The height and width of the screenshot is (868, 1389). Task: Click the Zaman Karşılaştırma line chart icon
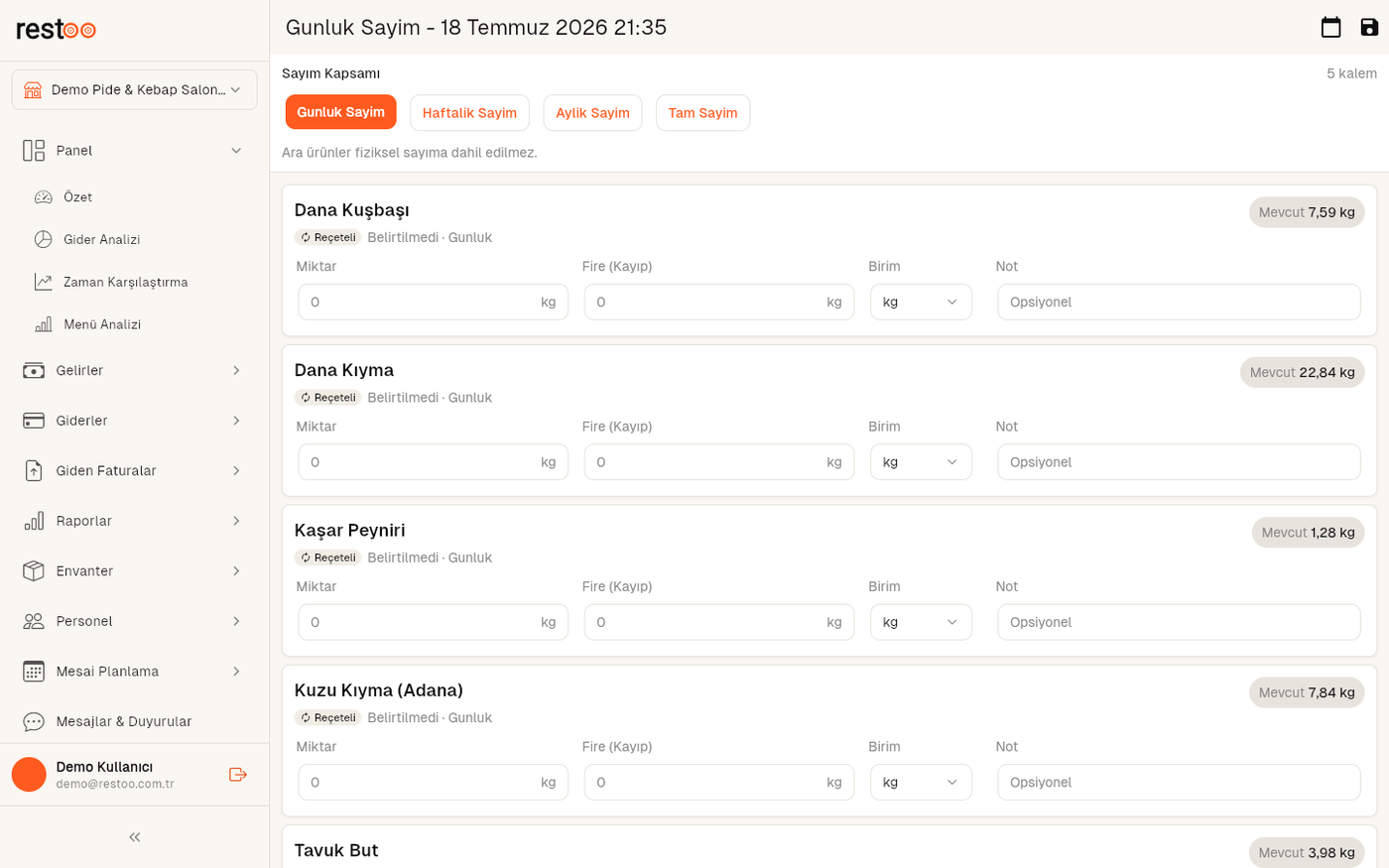tap(44, 282)
